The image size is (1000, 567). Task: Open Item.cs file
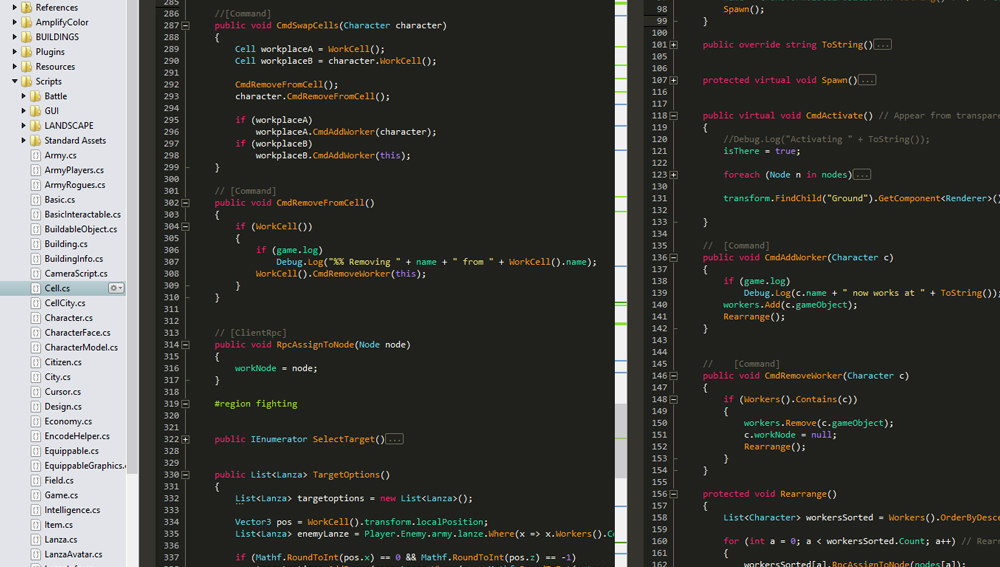pos(58,525)
